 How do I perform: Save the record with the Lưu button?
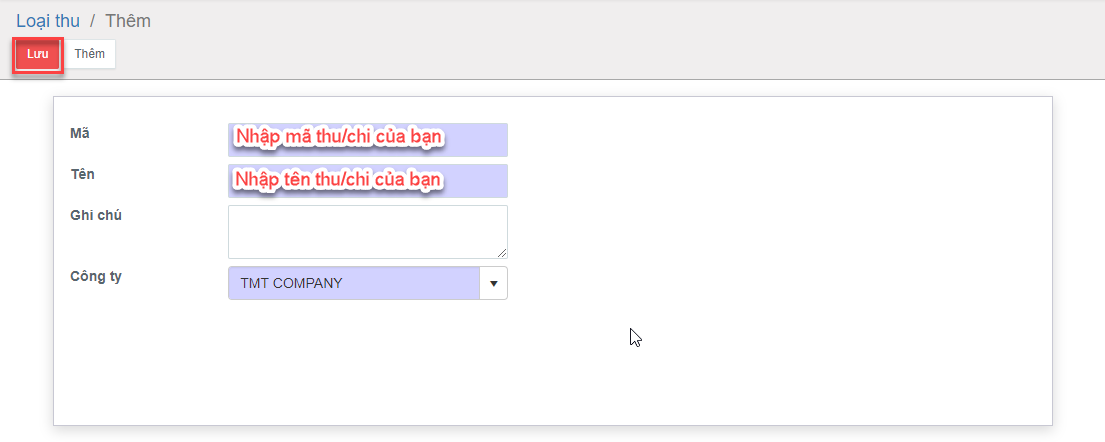(x=38, y=55)
